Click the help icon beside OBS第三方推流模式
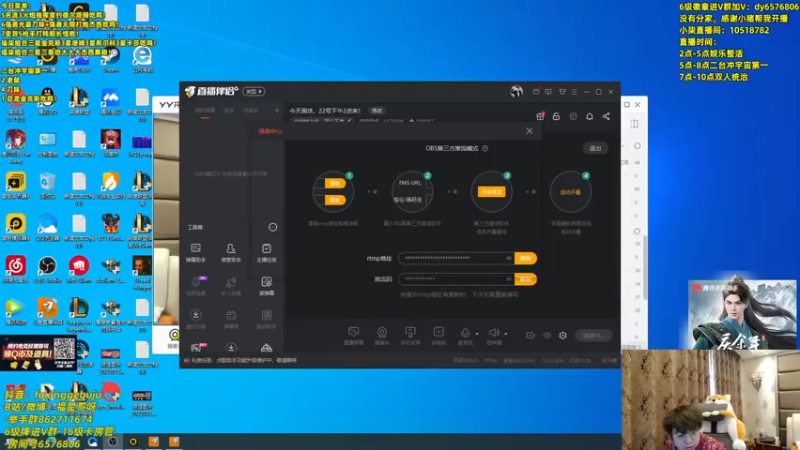Screen dimensions: 800x450 [x=485, y=148]
